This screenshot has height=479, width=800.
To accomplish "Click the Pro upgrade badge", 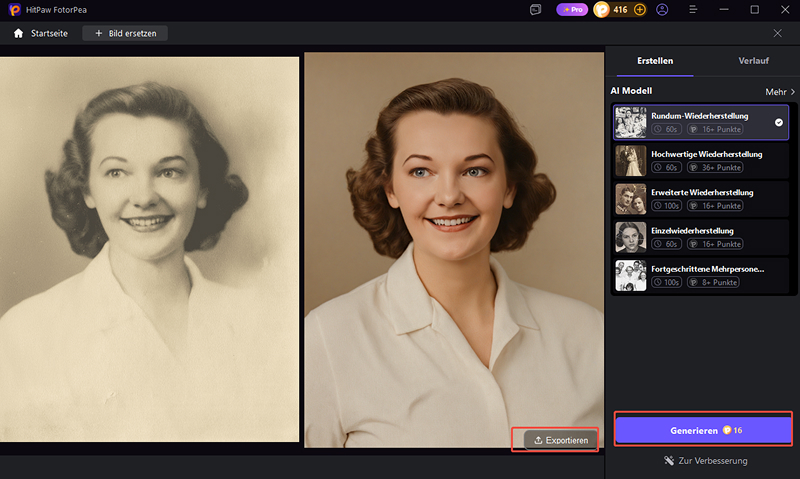I will tap(572, 10).
